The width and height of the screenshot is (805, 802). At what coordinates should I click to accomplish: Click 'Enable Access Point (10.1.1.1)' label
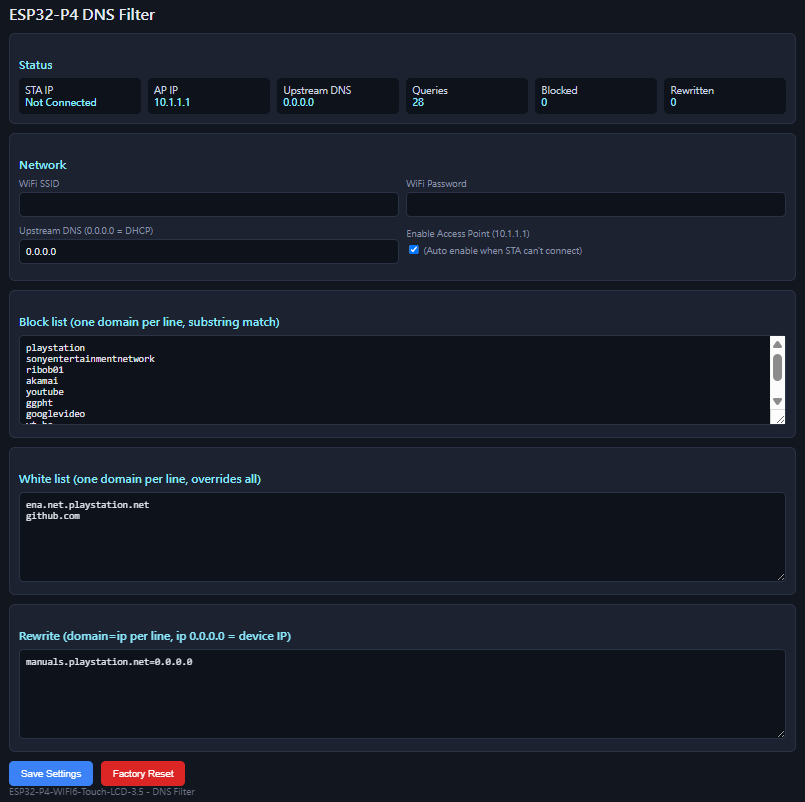click(x=468, y=234)
